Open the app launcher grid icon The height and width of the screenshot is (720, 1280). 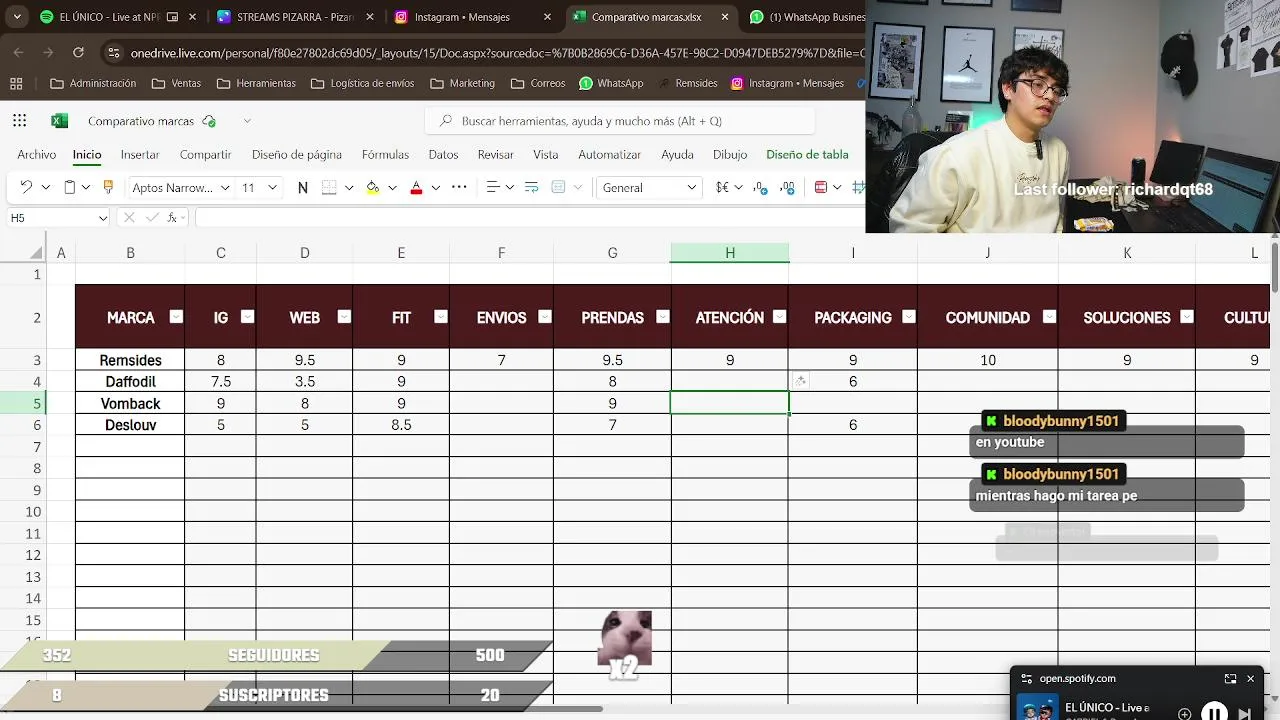tap(20, 121)
